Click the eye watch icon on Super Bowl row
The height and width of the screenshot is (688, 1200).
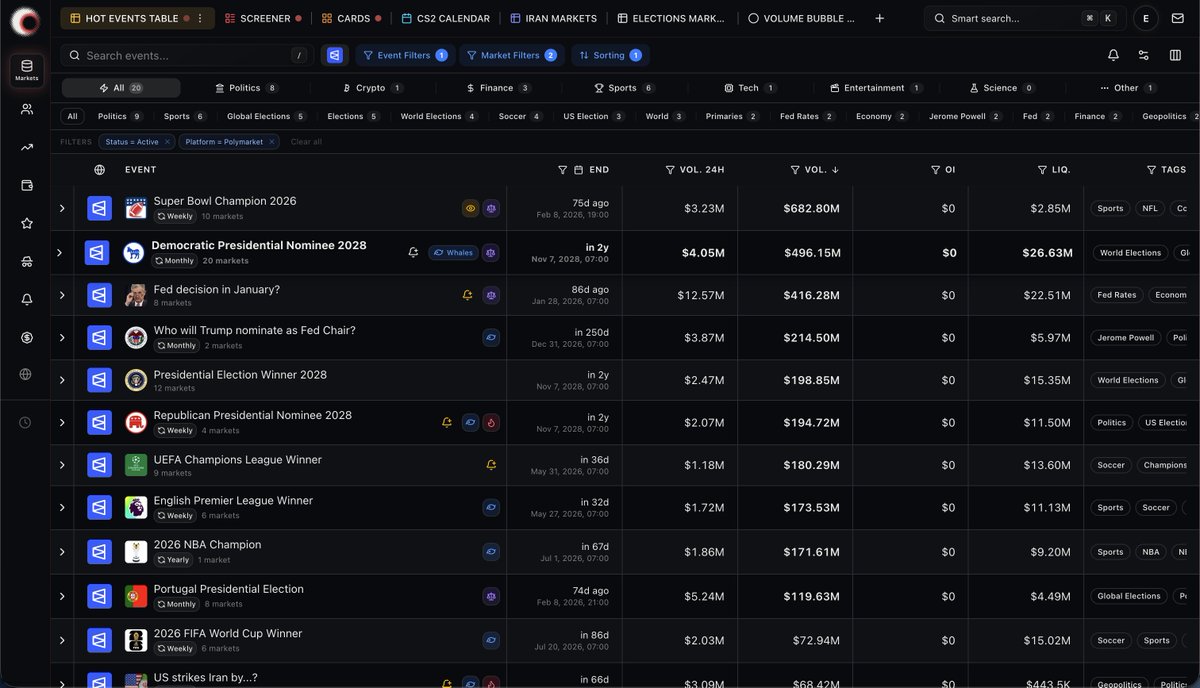coord(470,209)
